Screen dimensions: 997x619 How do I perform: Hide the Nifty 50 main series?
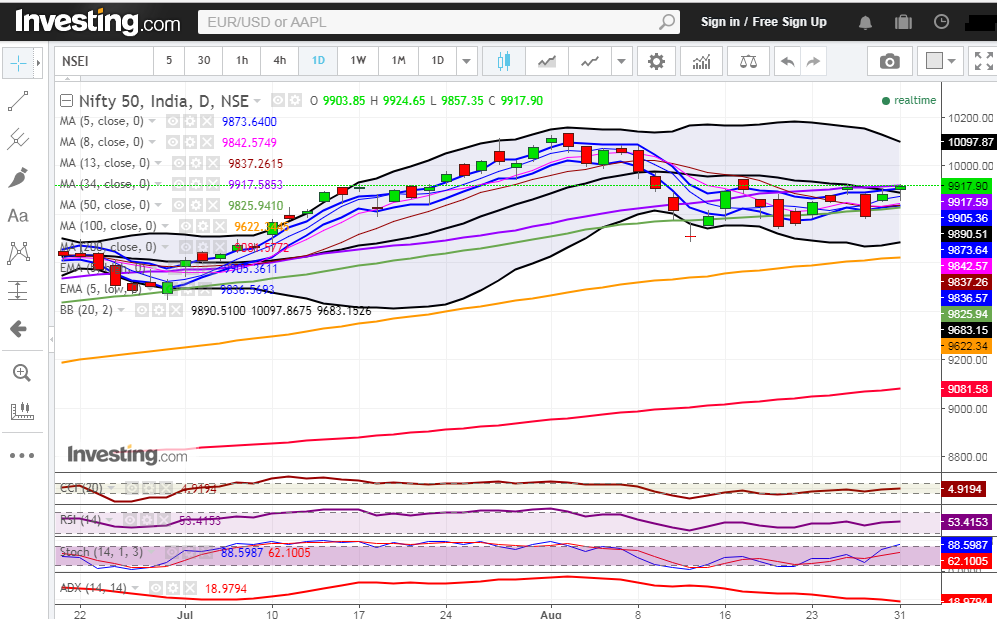click(278, 100)
